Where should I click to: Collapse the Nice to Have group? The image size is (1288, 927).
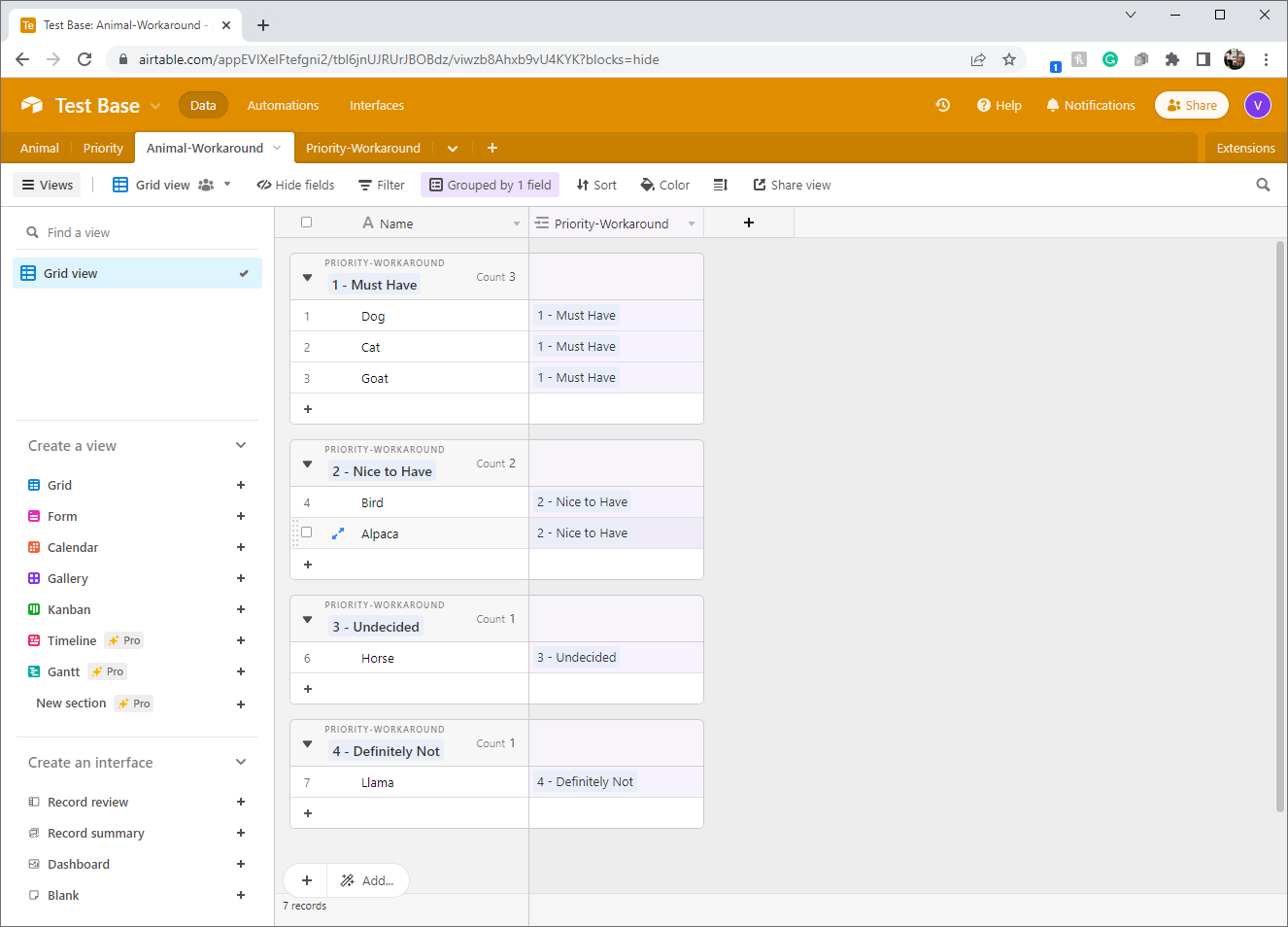[x=308, y=464]
